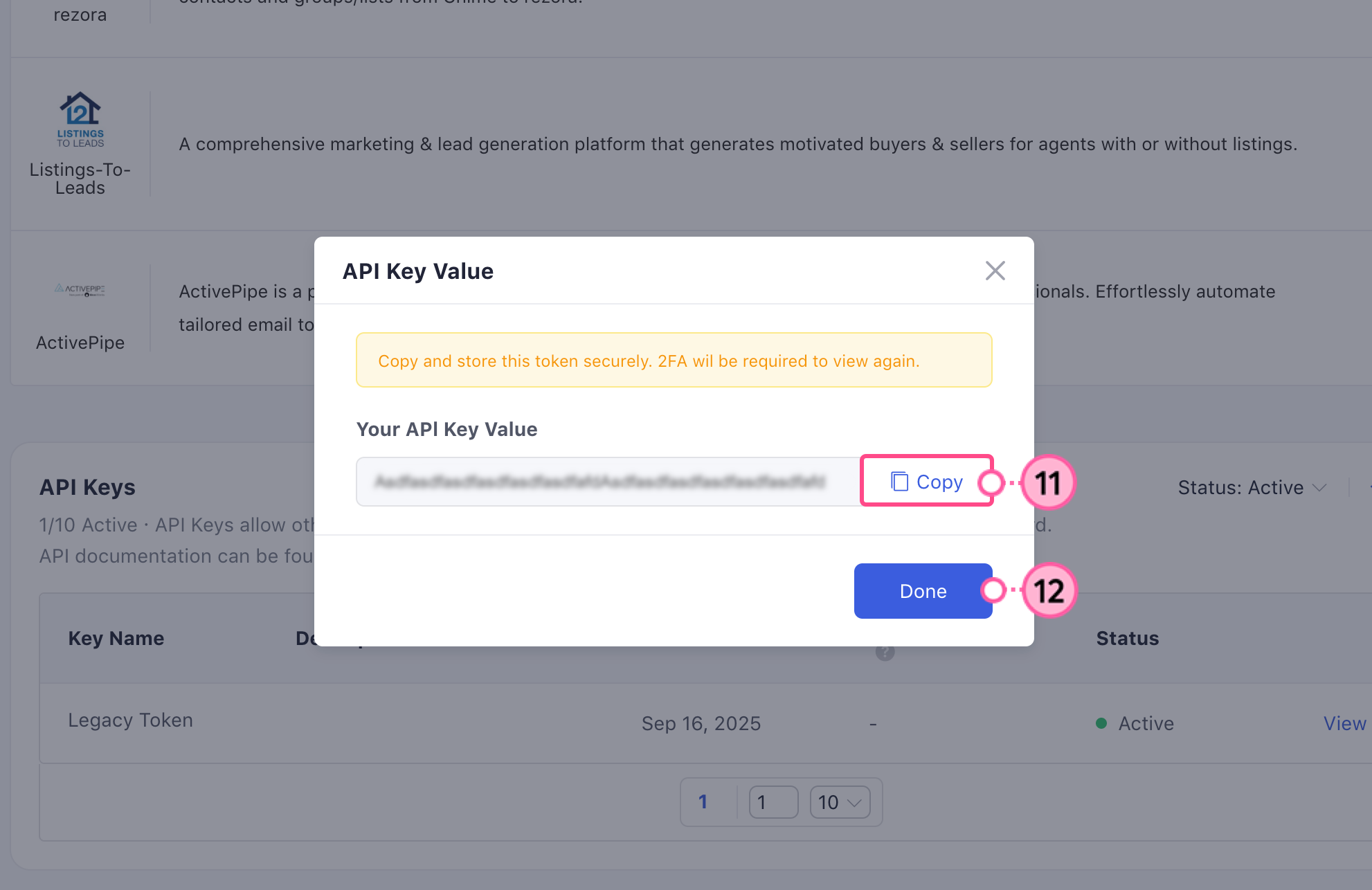Click the Status column header
This screenshot has width=1372, height=890.
(1127, 638)
